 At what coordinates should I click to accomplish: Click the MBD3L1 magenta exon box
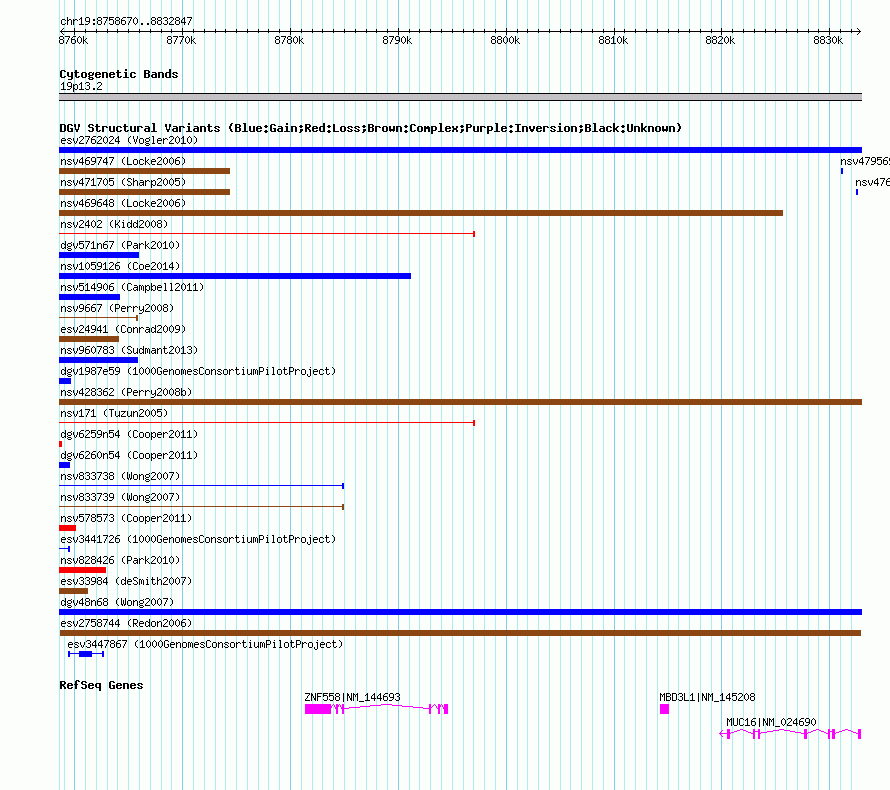(664, 709)
